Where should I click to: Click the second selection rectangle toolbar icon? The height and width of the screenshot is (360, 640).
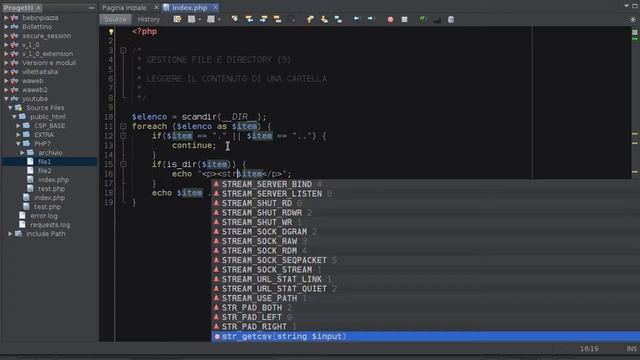coord(211,19)
